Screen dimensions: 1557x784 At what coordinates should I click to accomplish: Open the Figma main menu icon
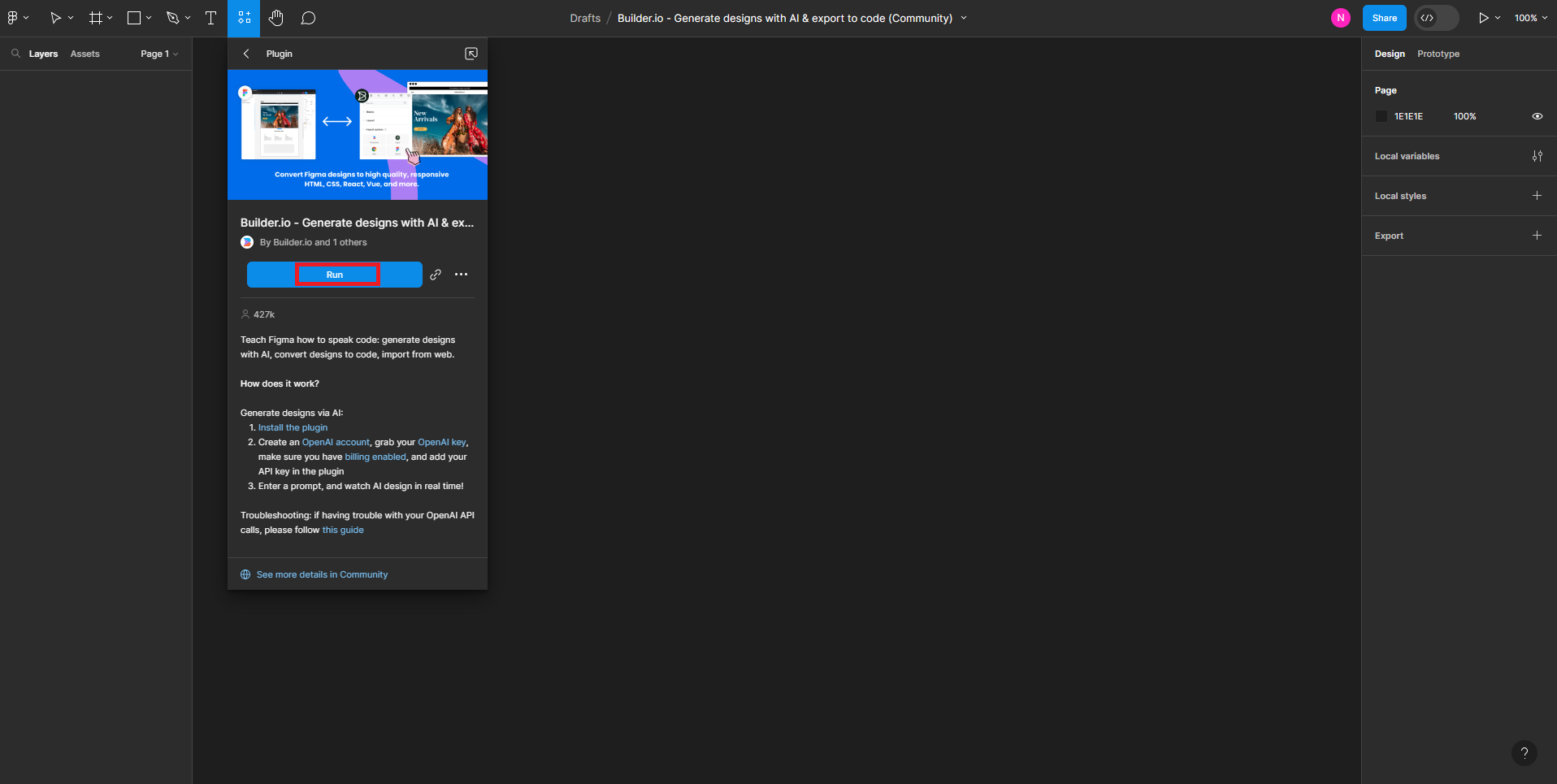coord(13,18)
